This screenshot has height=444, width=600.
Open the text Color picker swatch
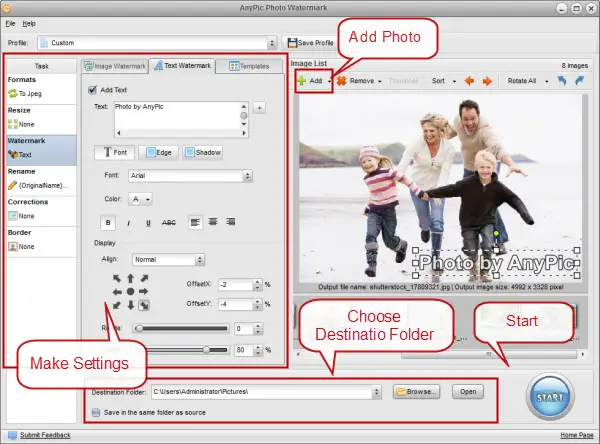140,199
